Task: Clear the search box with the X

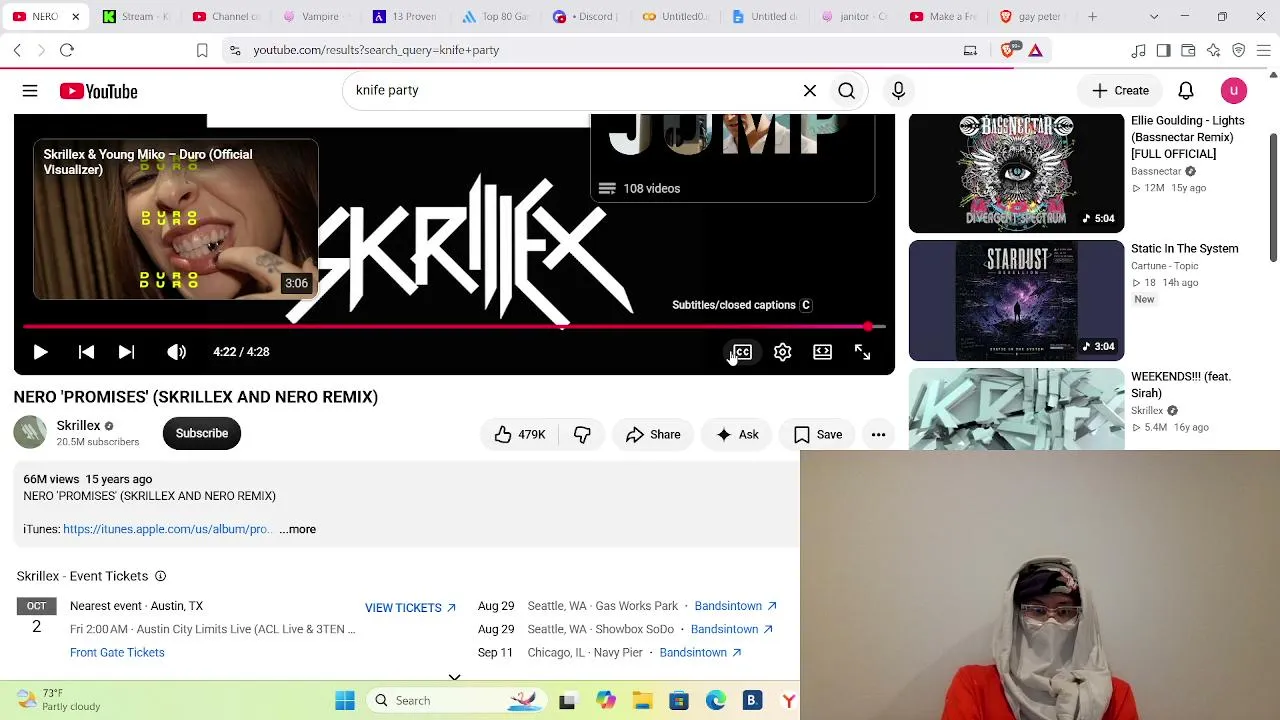Action: [810, 91]
